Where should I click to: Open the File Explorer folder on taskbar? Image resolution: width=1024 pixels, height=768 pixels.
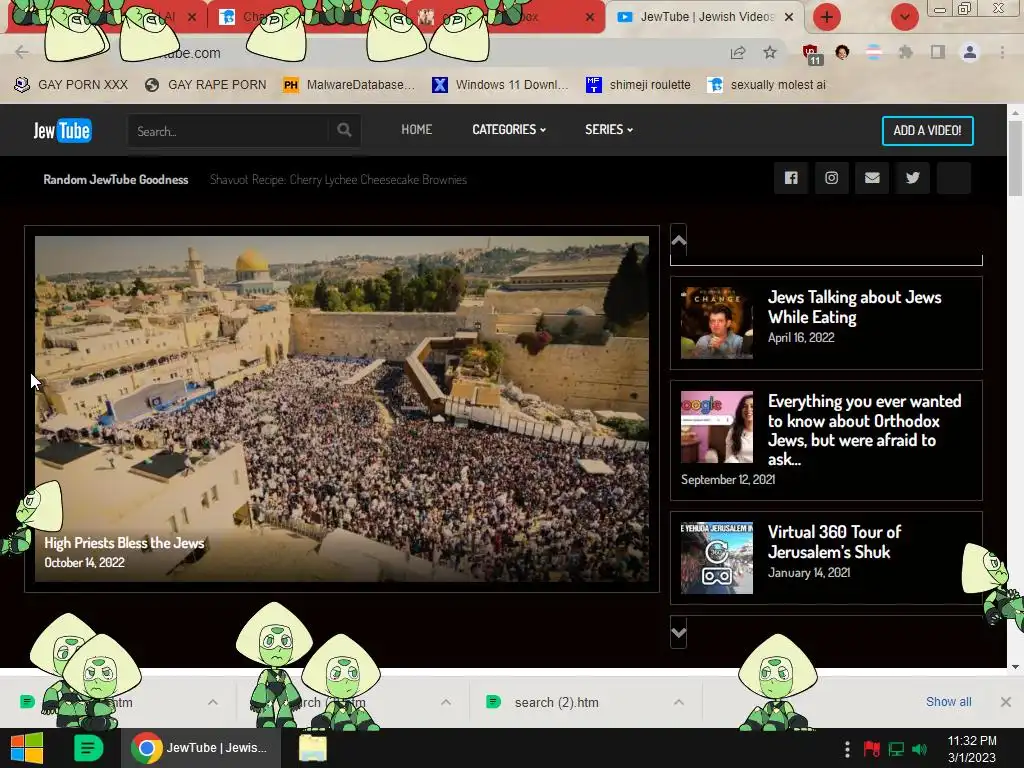313,748
